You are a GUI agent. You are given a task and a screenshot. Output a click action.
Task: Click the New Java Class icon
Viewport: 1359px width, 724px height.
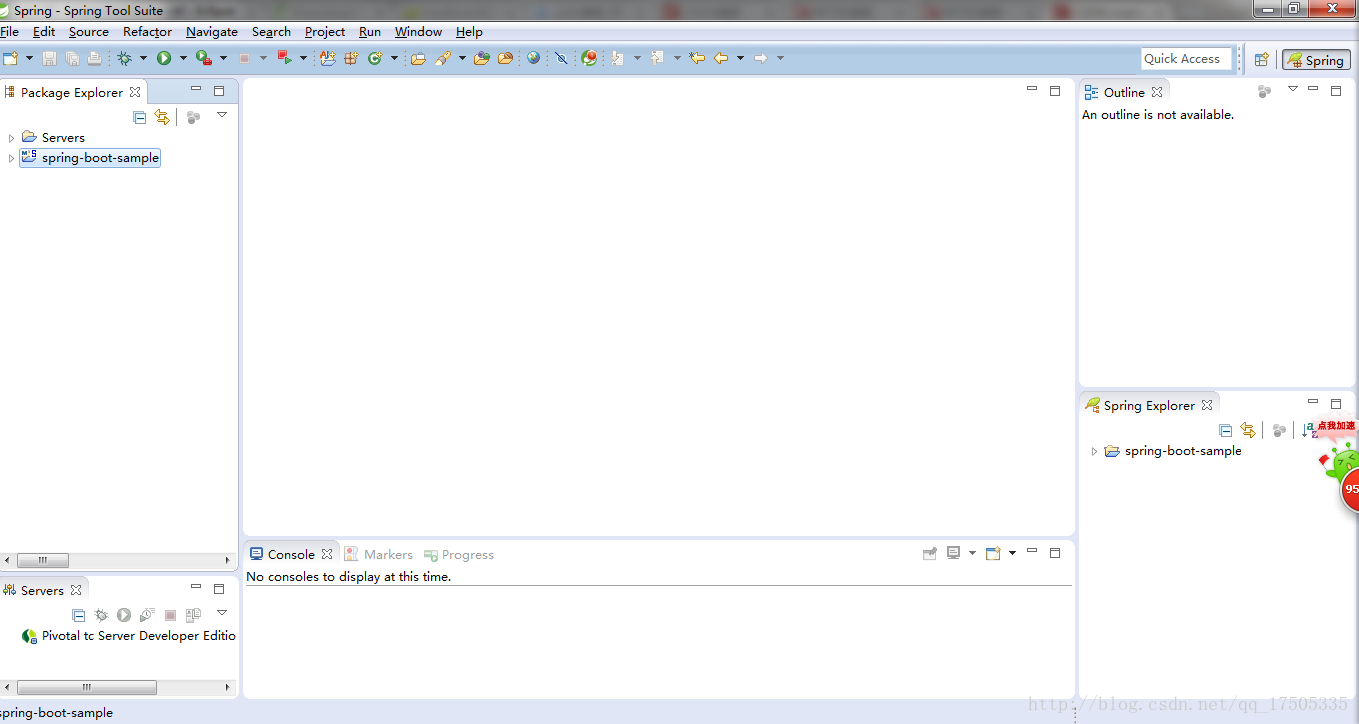pos(375,58)
